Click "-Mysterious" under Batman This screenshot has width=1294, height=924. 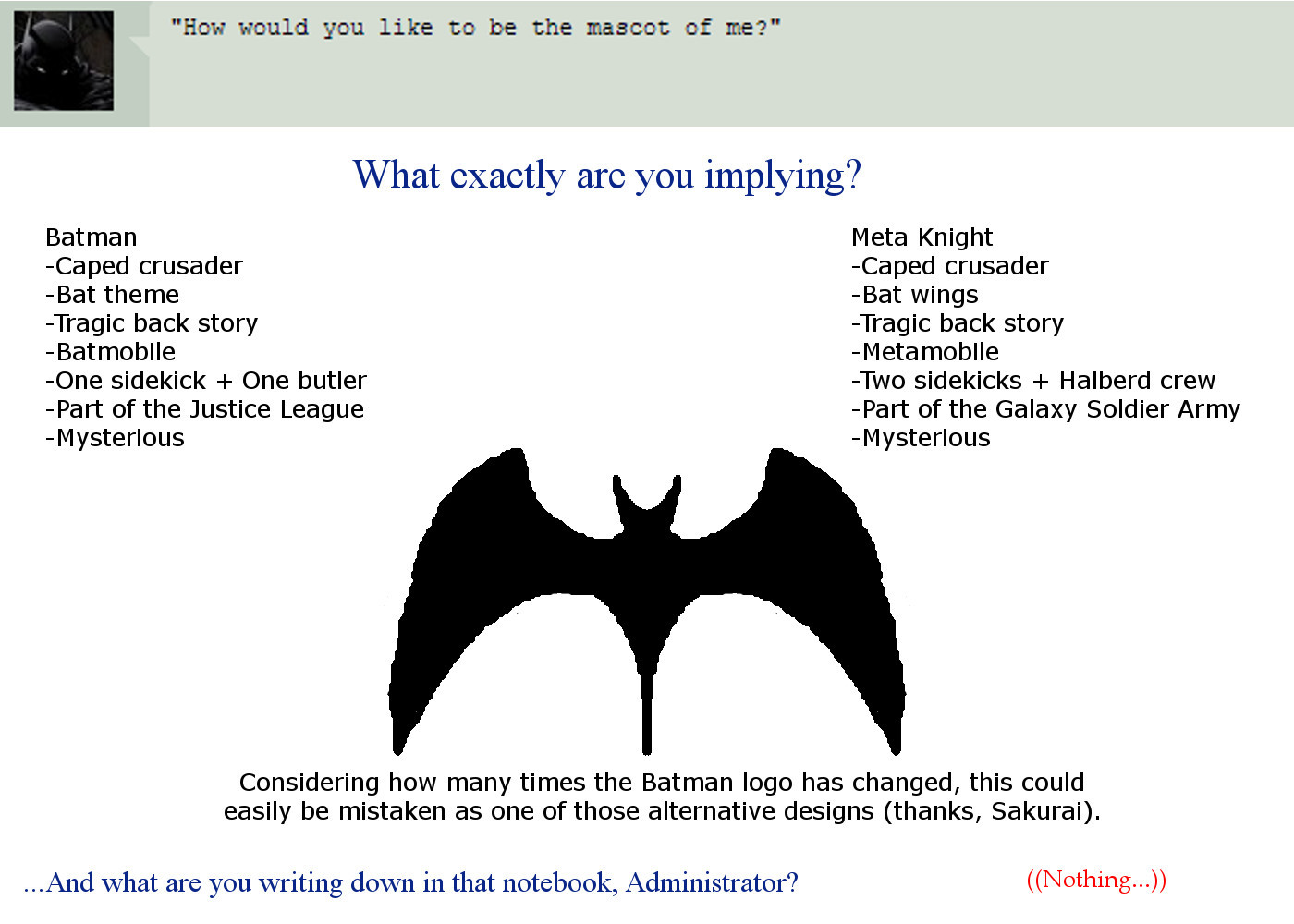115,438
